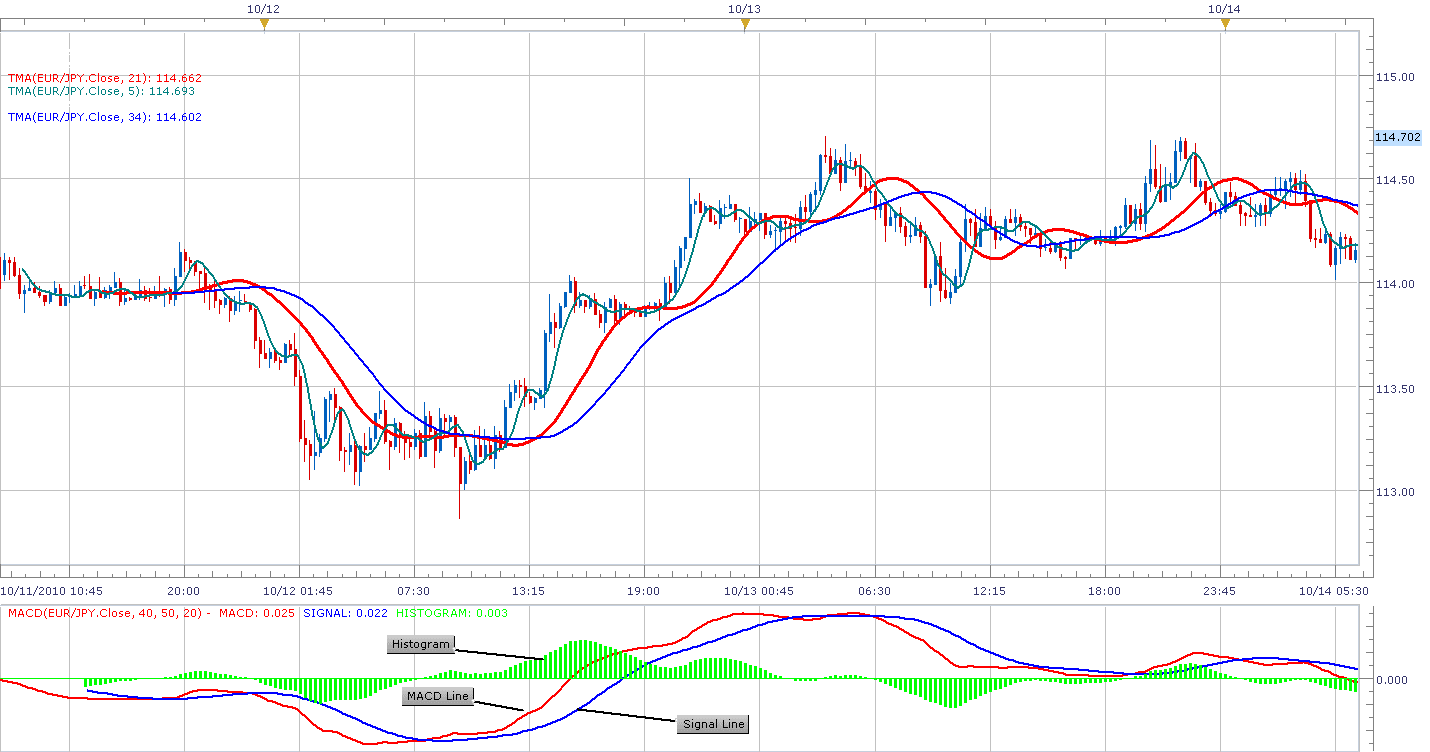The width and height of the screenshot is (1430, 752).
Task: Click the 19:00 time axis label
Action: (x=644, y=591)
